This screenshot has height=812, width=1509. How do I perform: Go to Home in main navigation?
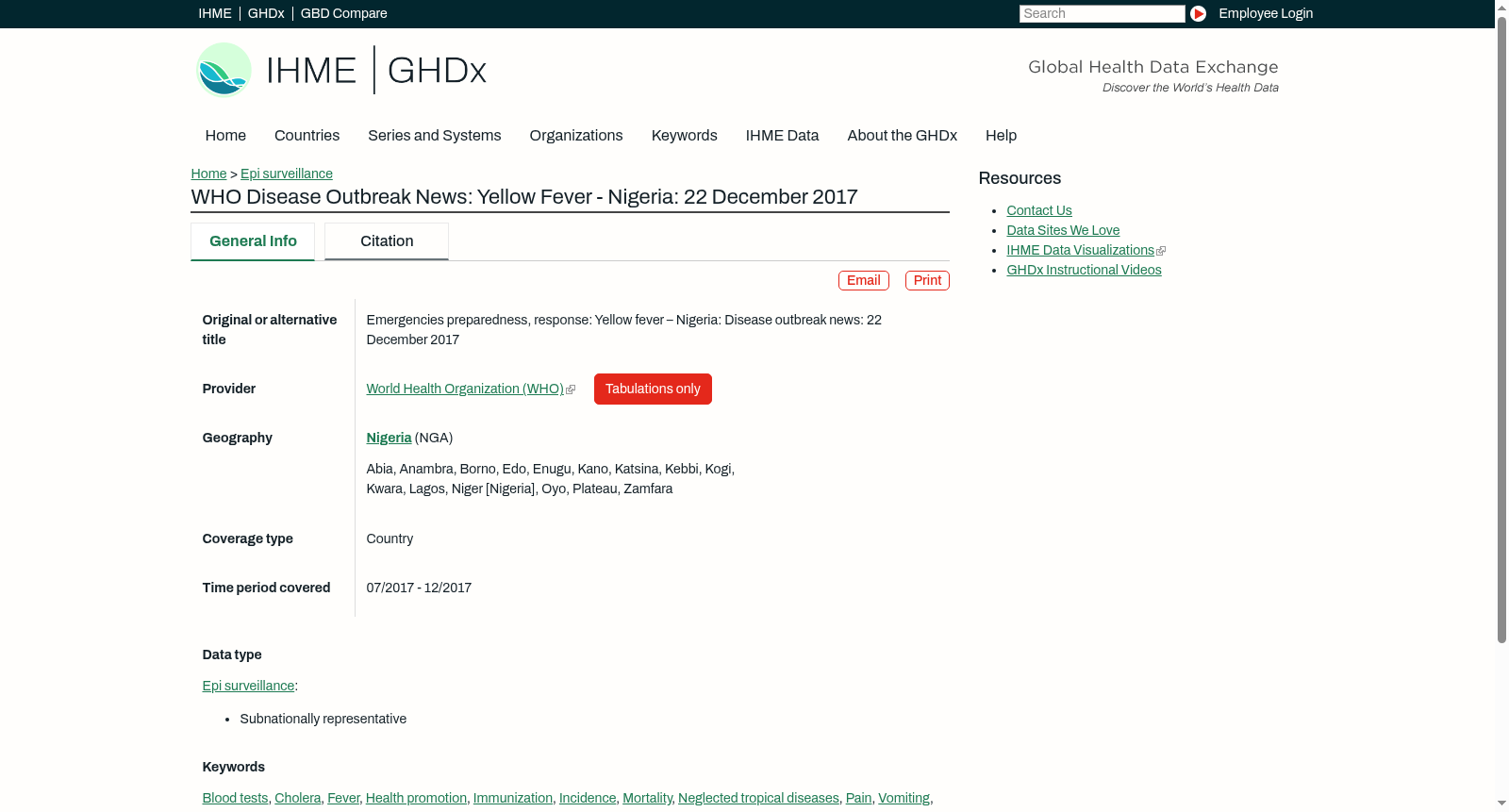(x=225, y=135)
